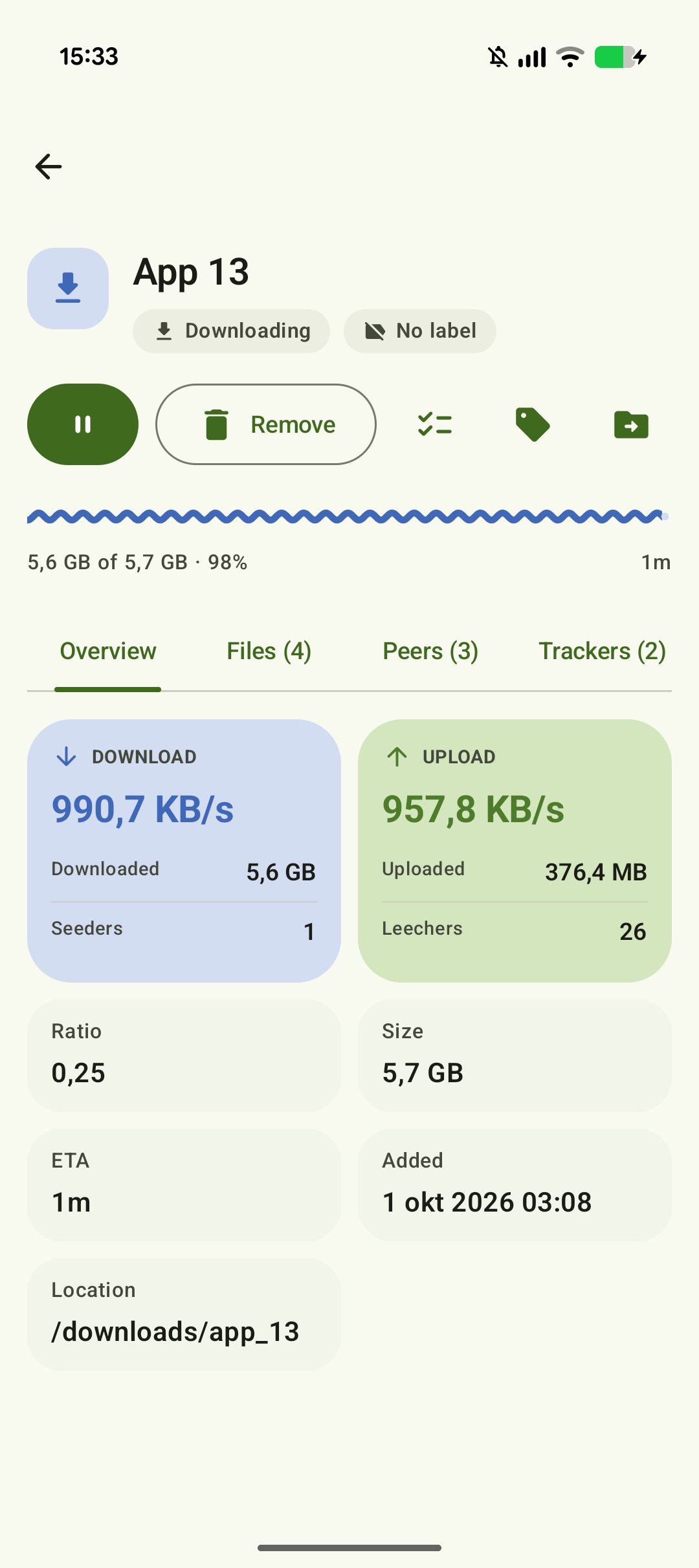This screenshot has width=699, height=1568.
Task: Tap the upload arrow icon in Upload card
Action: (397, 756)
